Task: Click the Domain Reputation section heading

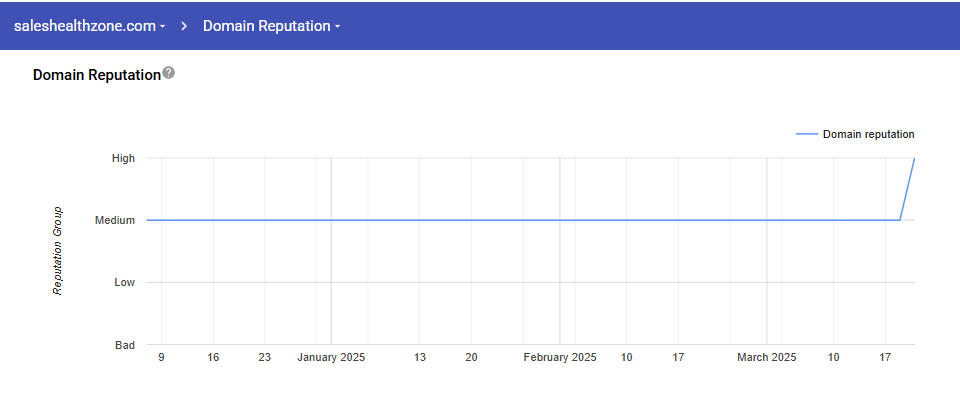Action: point(96,75)
